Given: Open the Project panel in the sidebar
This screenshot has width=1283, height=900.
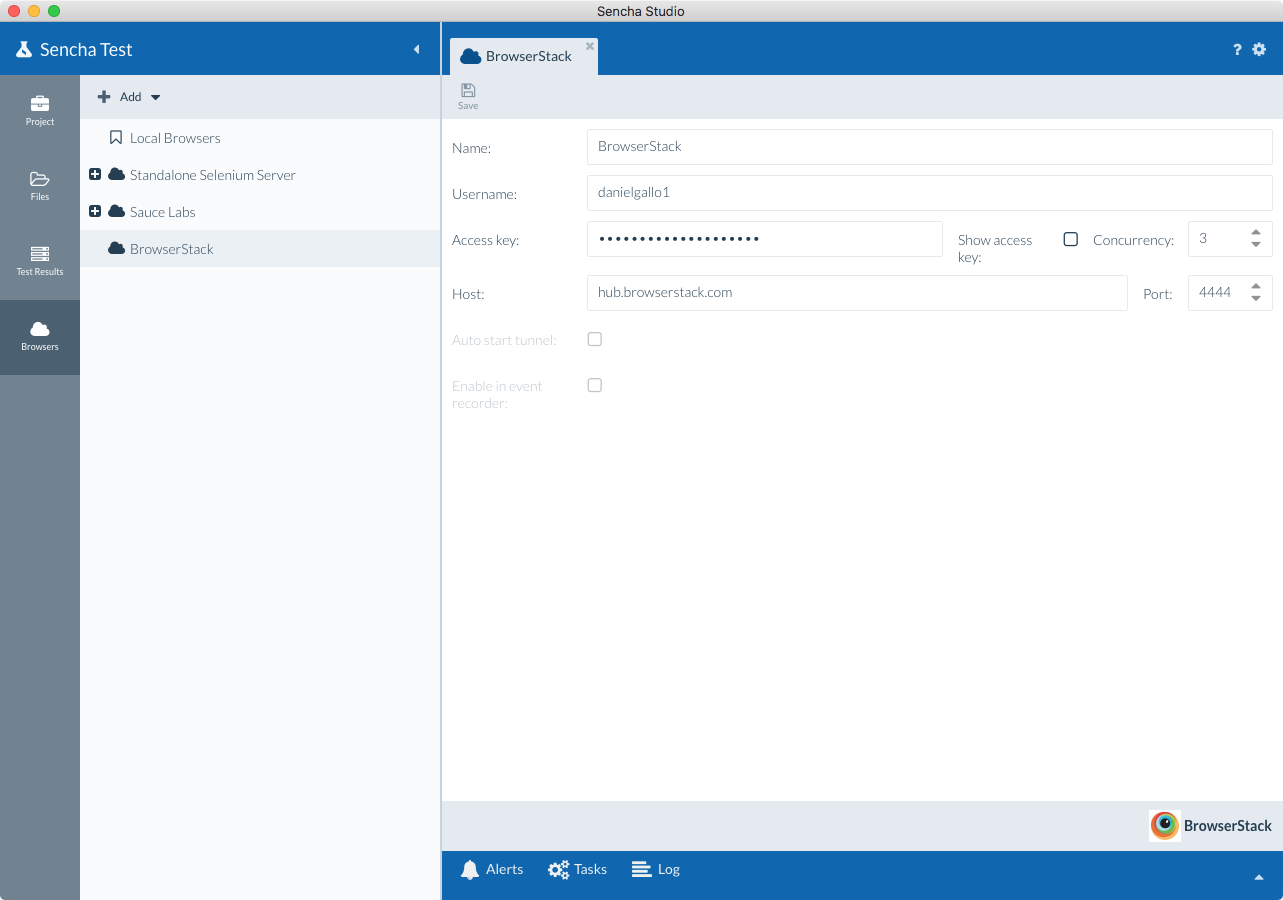Looking at the screenshot, I should [39, 110].
